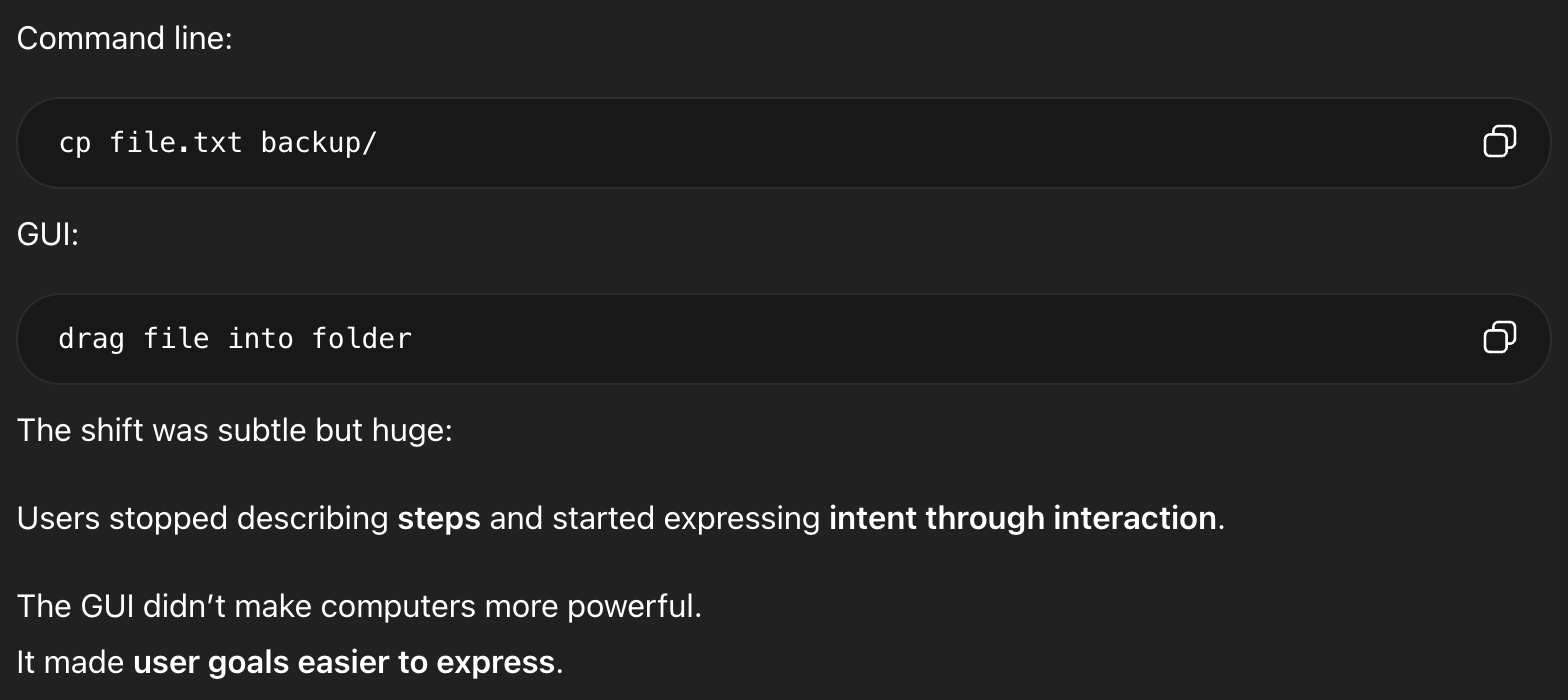Click the text "Users stopped describing"

(203, 518)
